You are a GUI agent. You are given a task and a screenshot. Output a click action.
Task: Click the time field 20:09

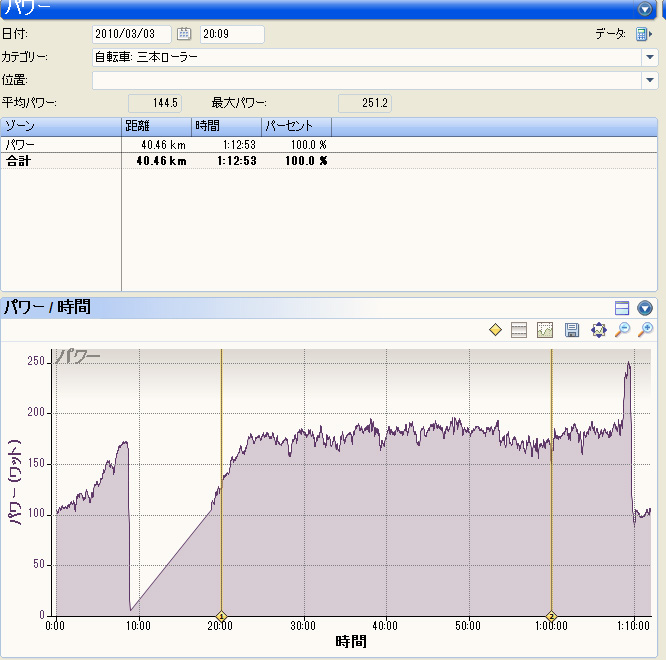tap(232, 34)
